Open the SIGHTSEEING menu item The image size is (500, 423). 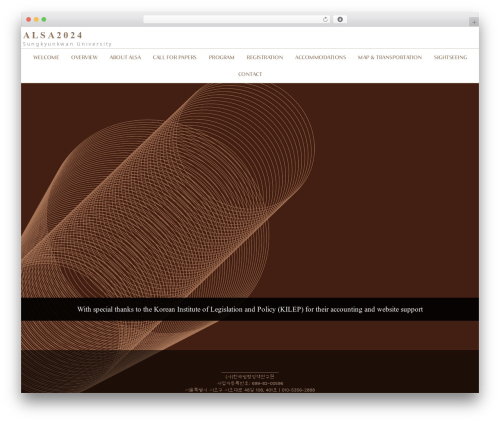point(450,57)
